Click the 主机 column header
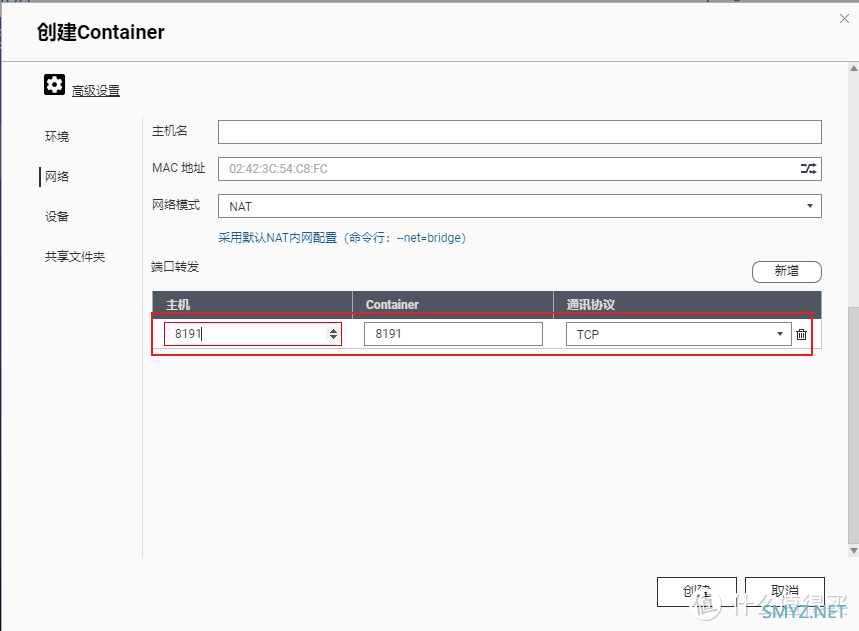Screen dimensions: 859x631 252,305
